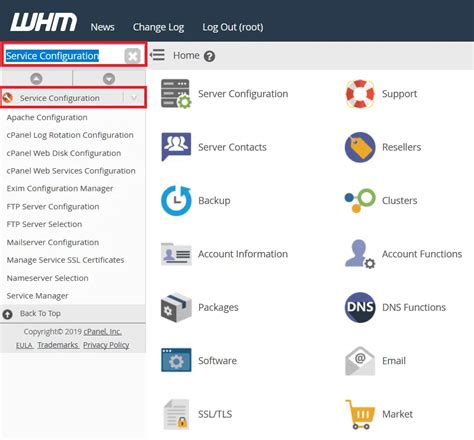Open the Account Functions user icon
This screenshot has width=474, height=440.
(360, 254)
